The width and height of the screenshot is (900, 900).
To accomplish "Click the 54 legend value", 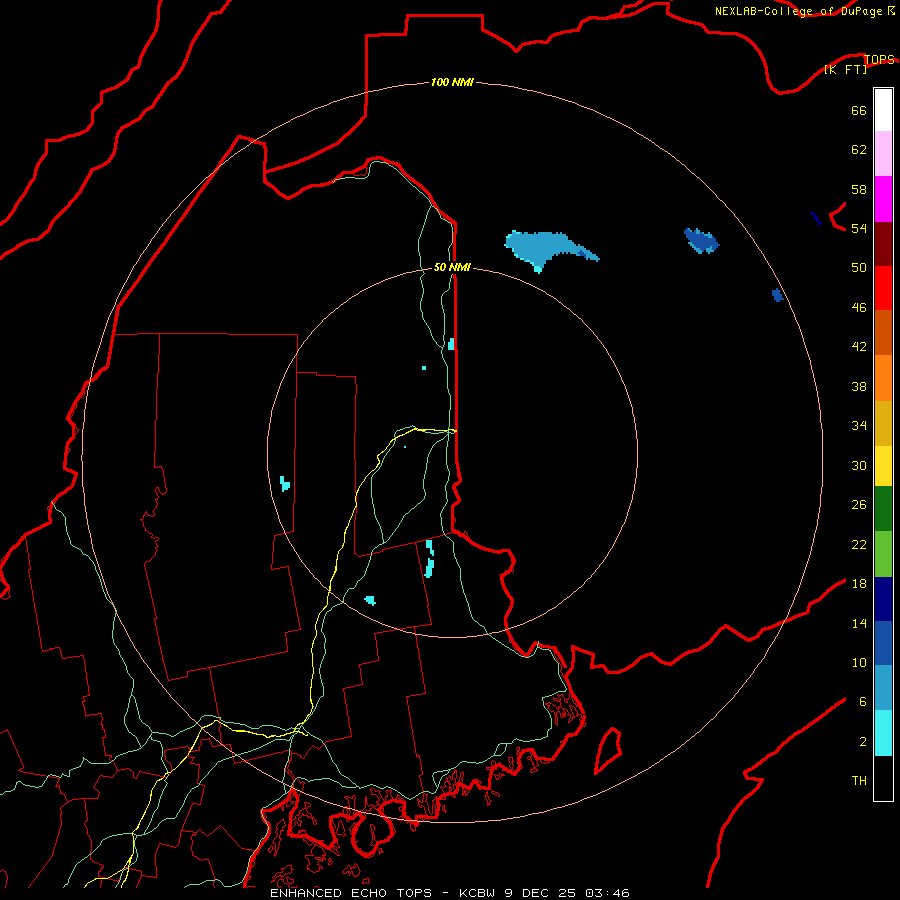I will (859, 229).
